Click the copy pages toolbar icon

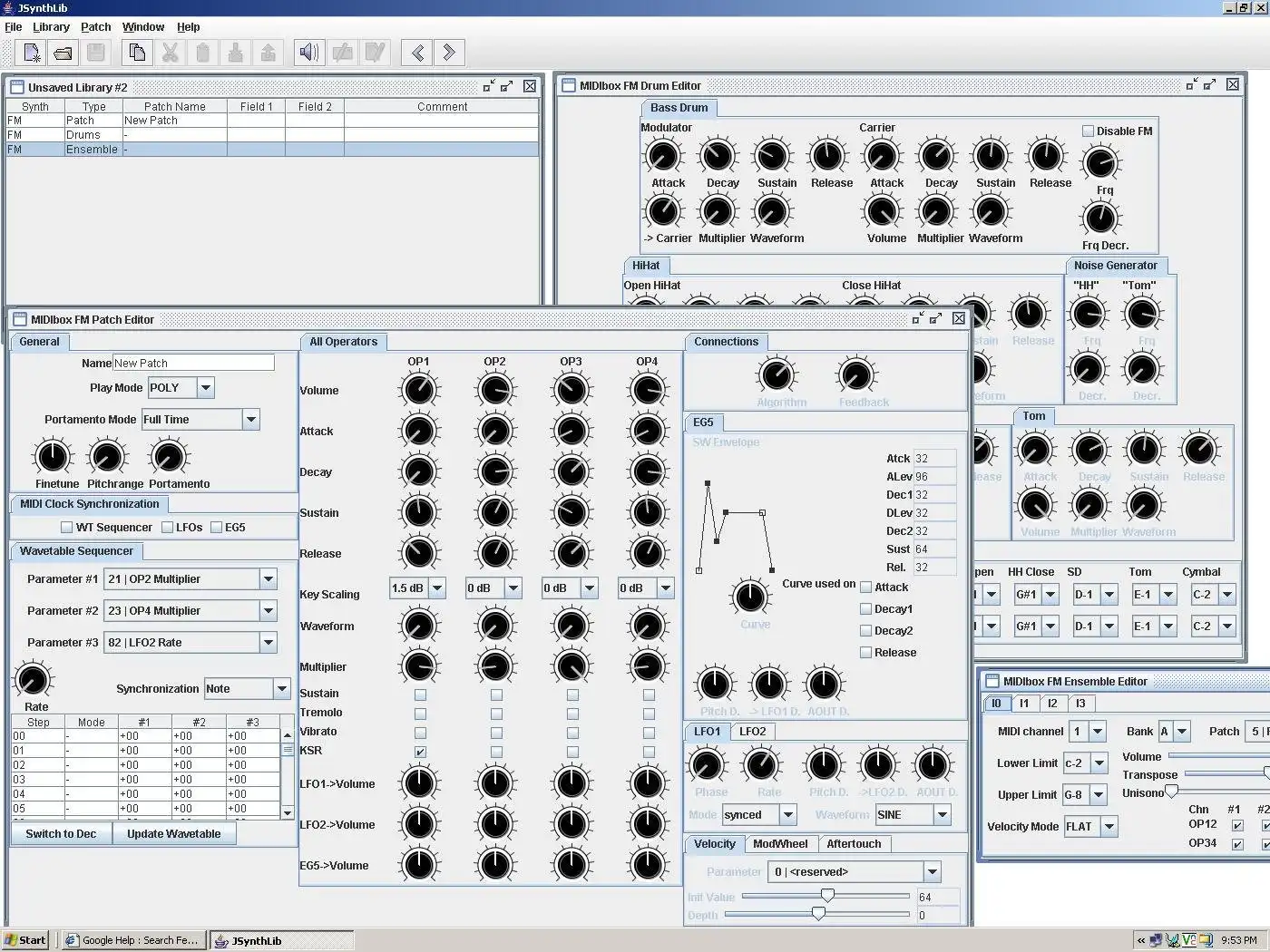click(x=137, y=53)
